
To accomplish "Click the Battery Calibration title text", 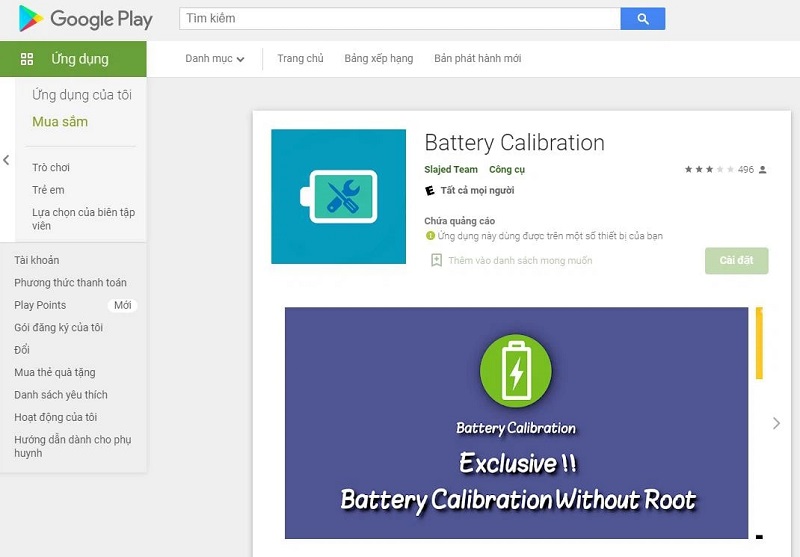I will click(x=514, y=143).
